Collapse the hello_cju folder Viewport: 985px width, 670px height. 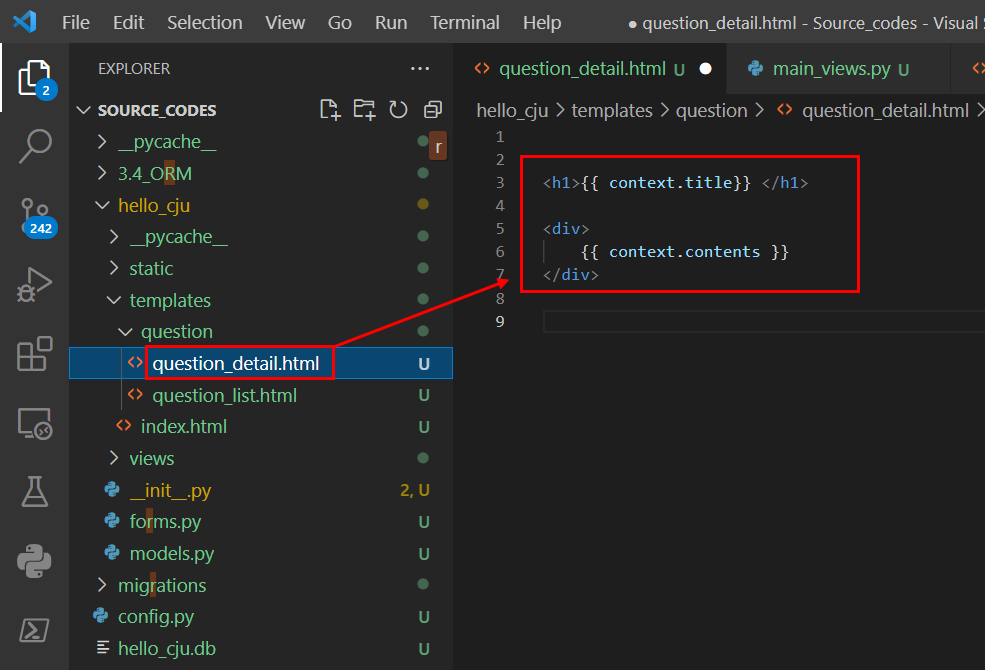pos(102,205)
